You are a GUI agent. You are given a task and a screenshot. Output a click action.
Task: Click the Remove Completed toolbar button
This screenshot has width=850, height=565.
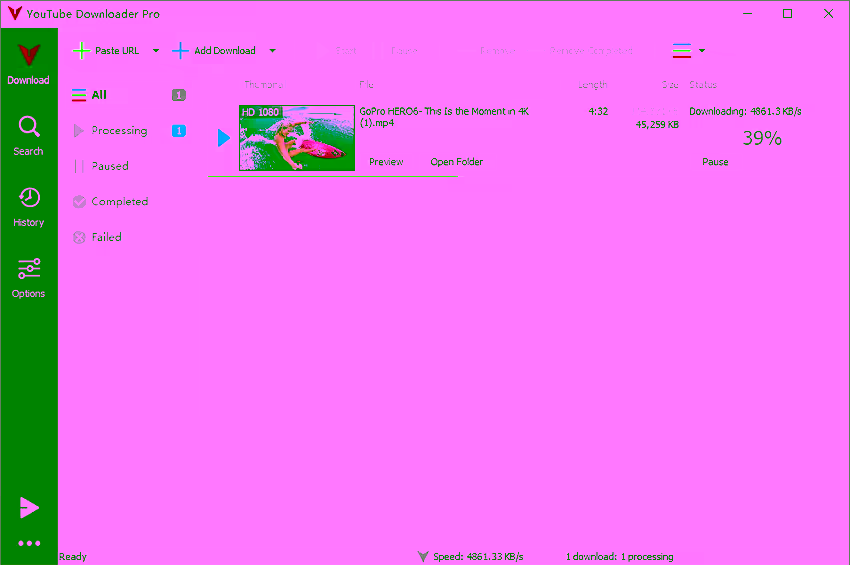[591, 50]
